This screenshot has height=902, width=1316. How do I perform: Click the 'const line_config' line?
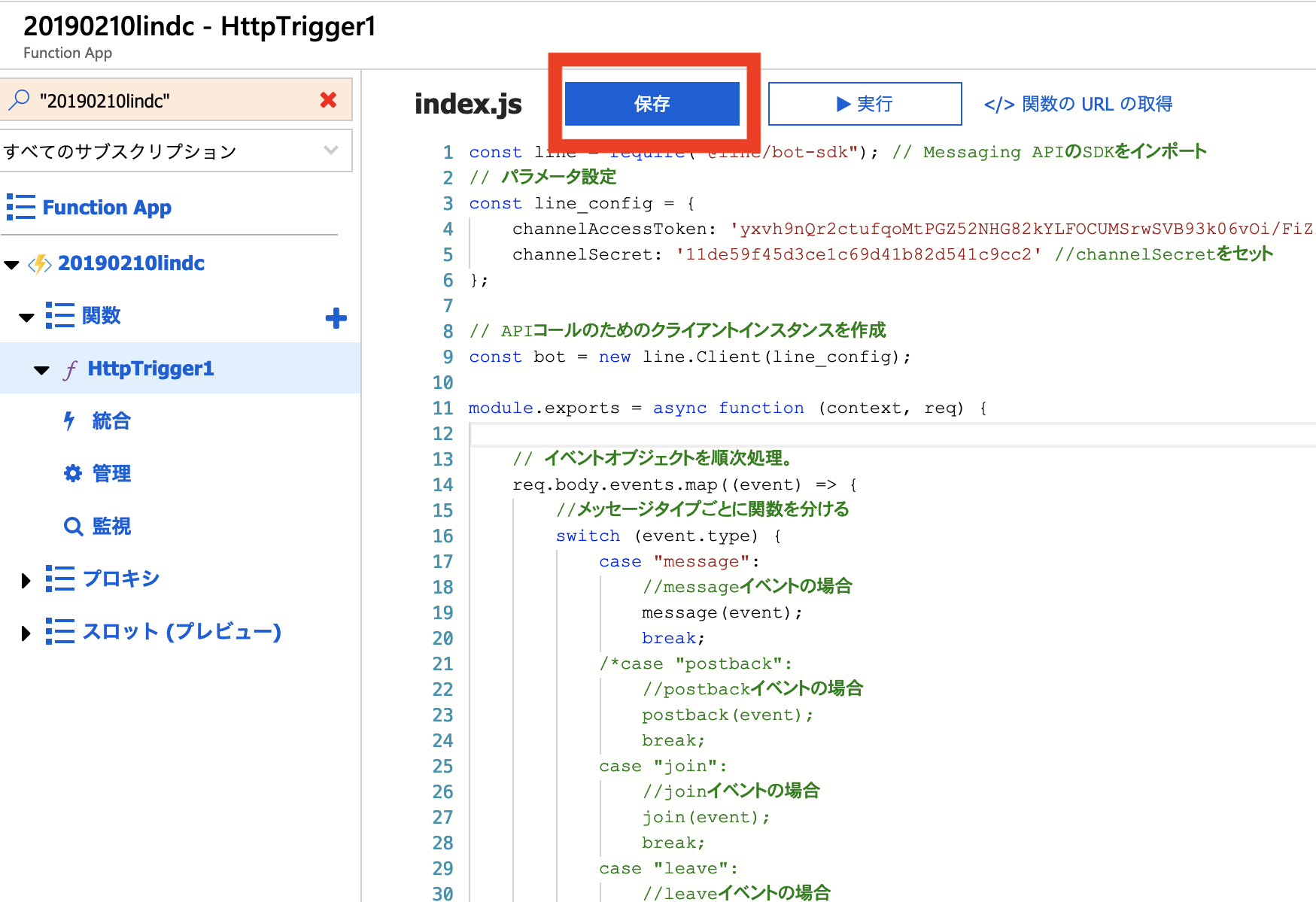tap(582, 204)
